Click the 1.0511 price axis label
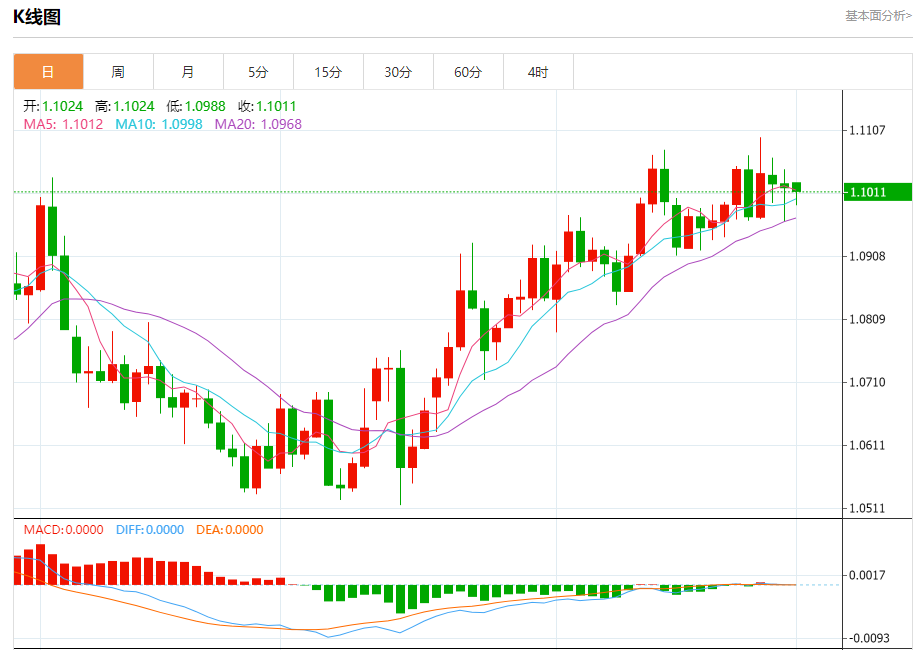Viewport: 919px width, 650px height. (x=867, y=508)
